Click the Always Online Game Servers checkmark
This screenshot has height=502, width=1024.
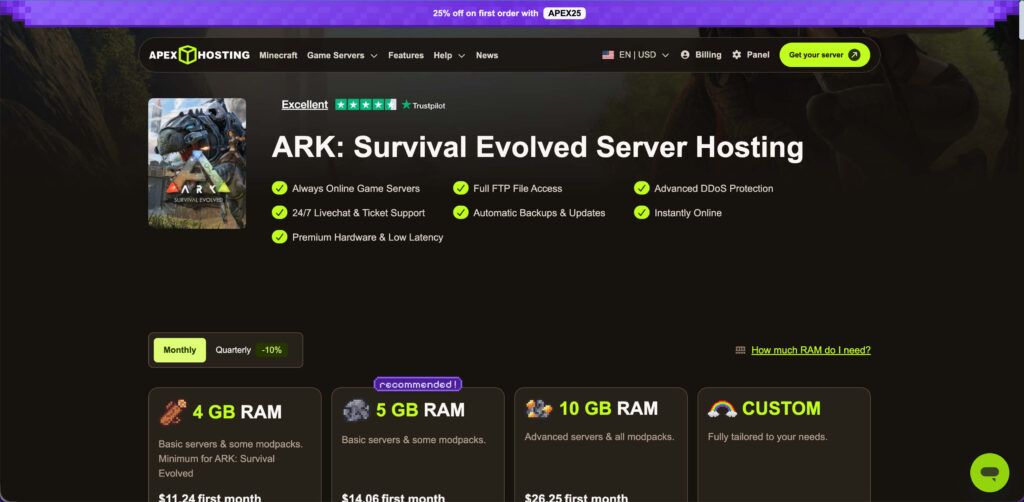tap(280, 188)
